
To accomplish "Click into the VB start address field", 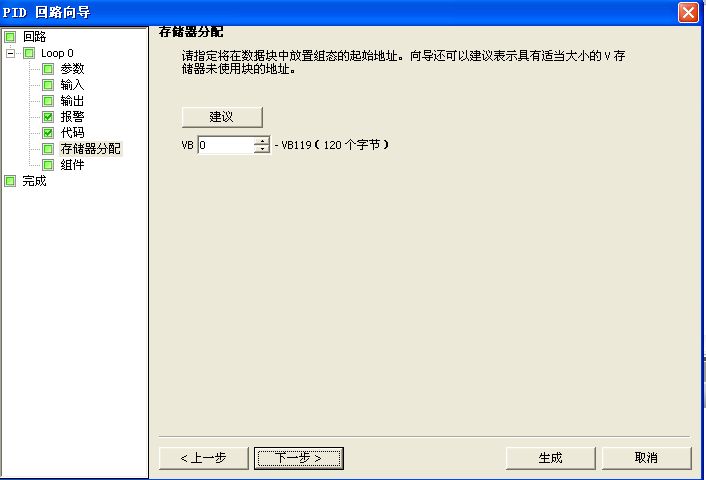I will [x=226, y=145].
